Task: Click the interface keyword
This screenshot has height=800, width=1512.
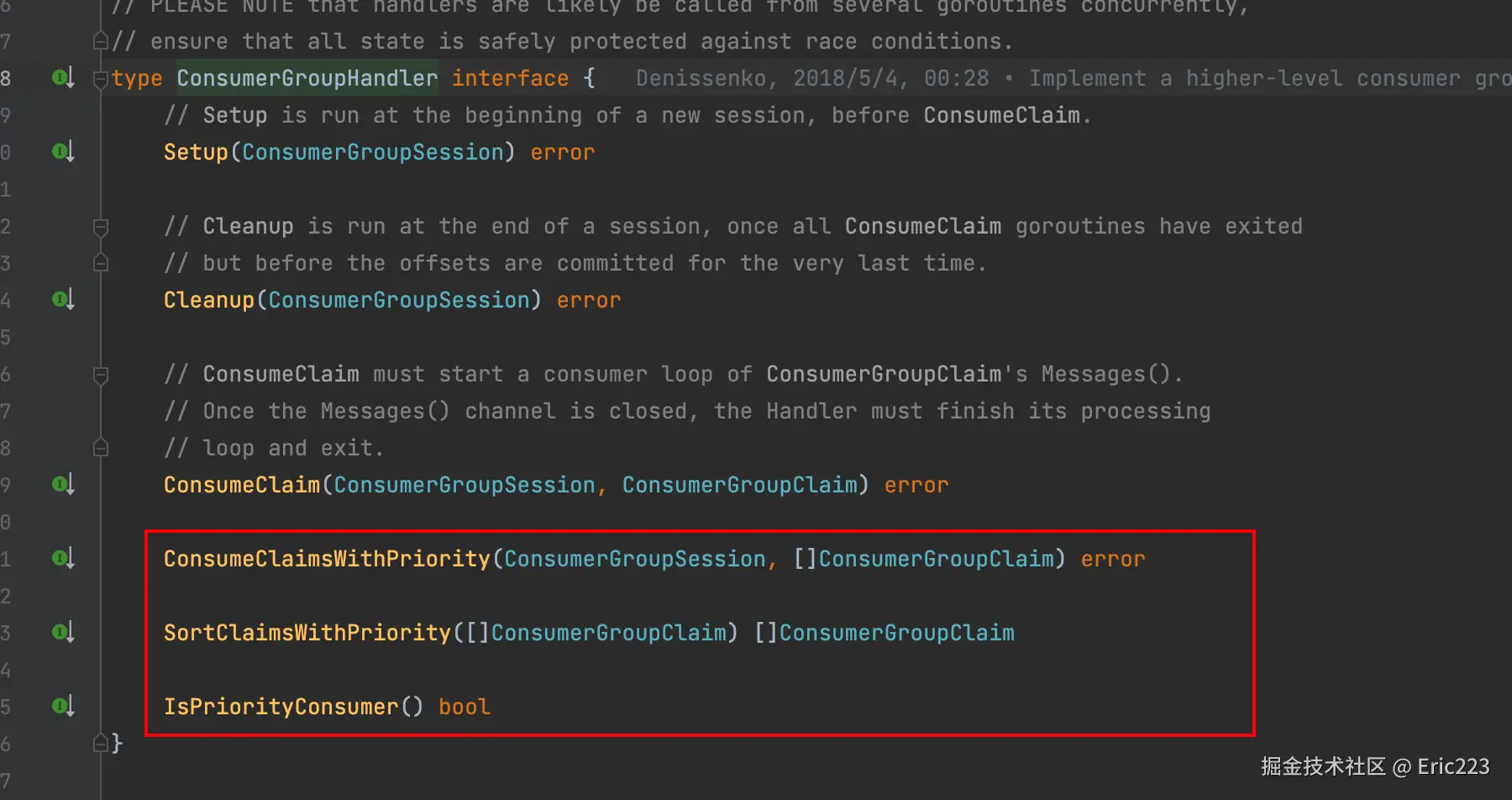Action: (510, 78)
